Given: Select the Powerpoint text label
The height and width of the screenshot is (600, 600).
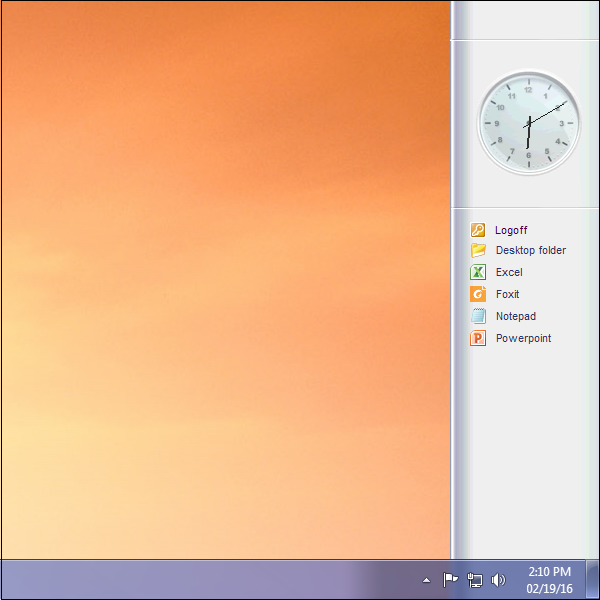Looking at the screenshot, I should click(523, 338).
